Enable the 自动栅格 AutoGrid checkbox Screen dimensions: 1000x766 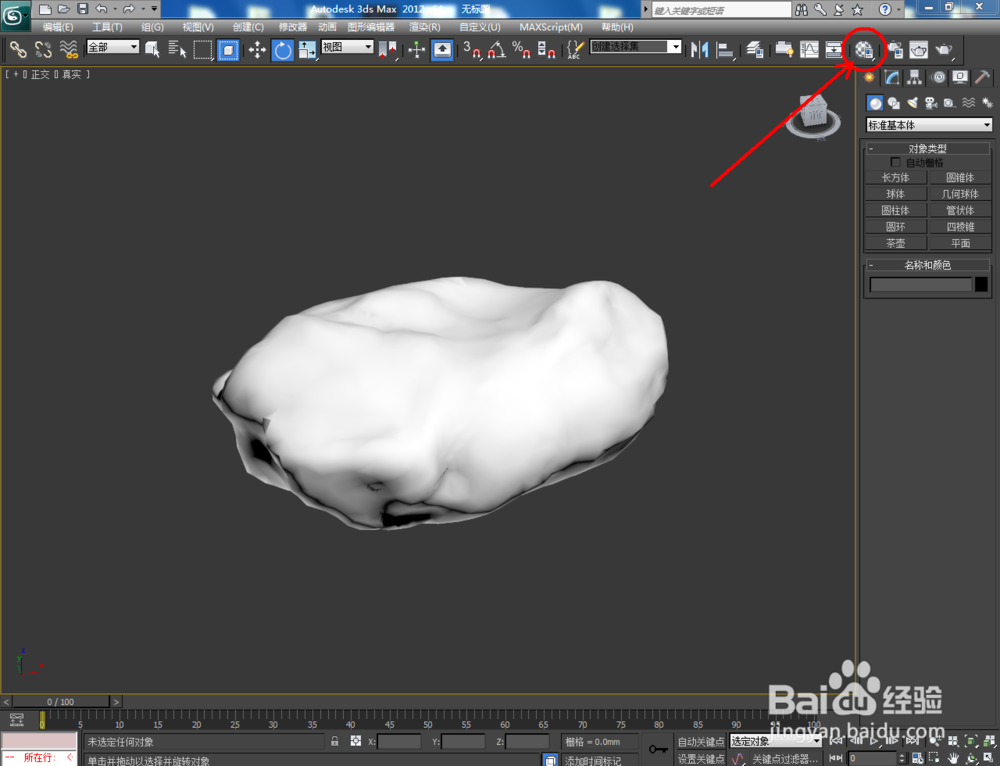click(x=896, y=162)
